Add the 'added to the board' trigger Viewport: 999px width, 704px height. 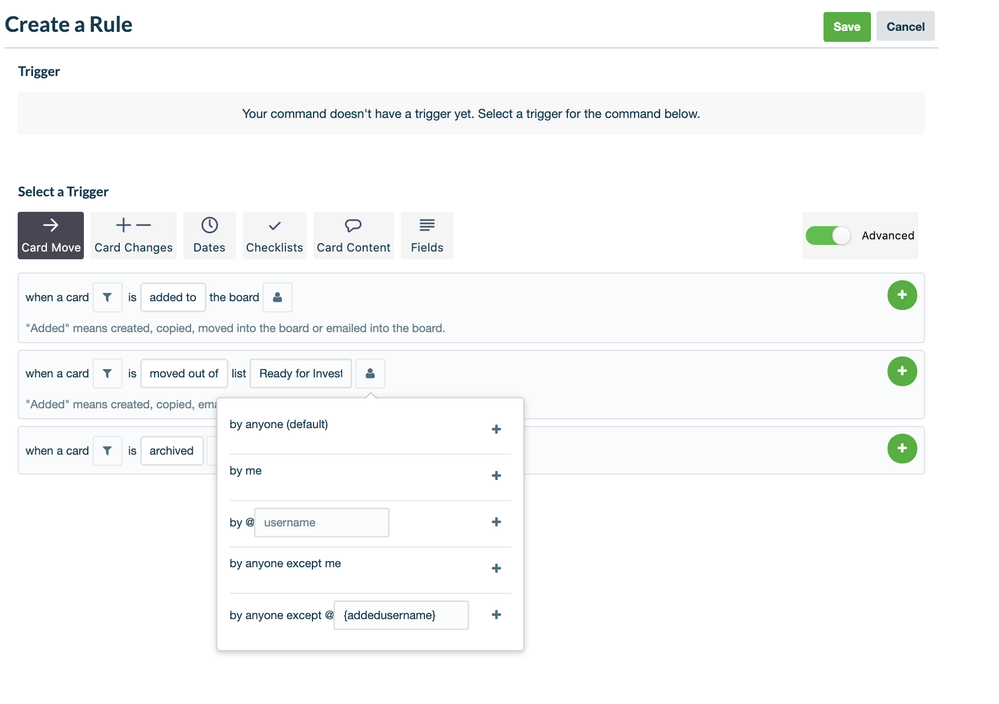pyautogui.click(x=902, y=295)
